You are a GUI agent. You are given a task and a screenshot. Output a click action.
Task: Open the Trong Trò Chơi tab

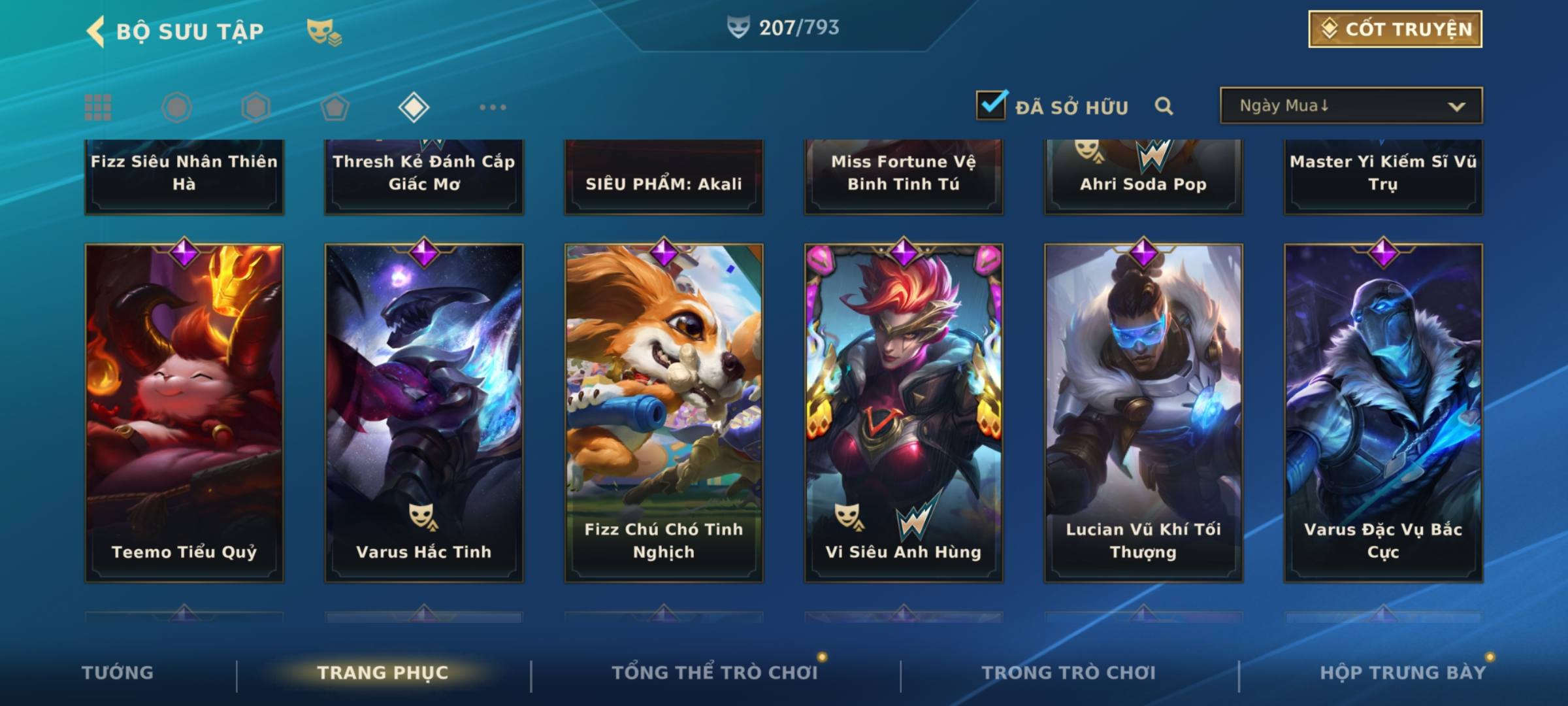(x=1069, y=672)
